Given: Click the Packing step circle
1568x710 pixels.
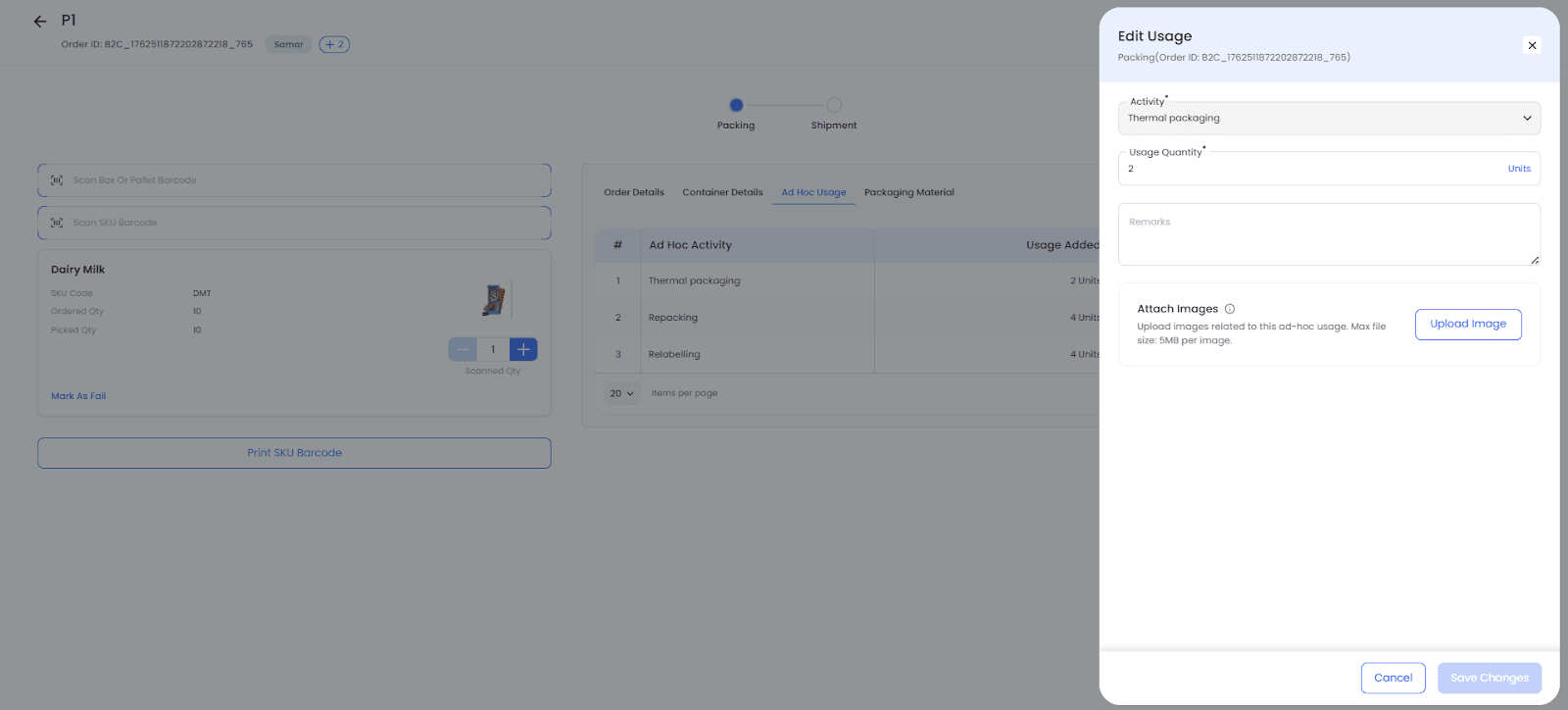Looking at the screenshot, I should (736, 105).
